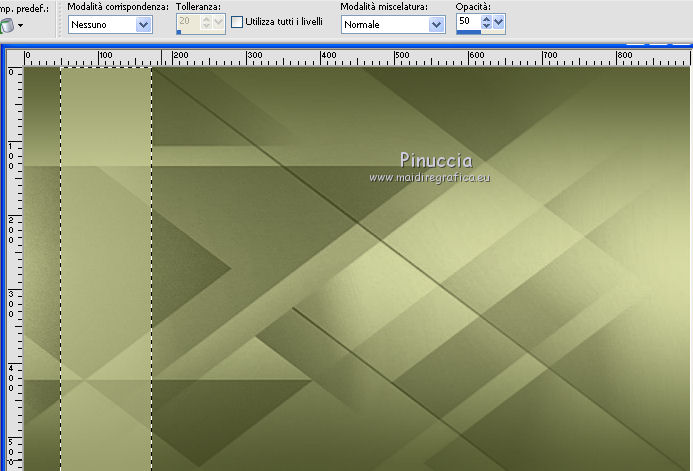Click the Tolleranza spinner arrows
The height and width of the screenshot is (471, 693).
[206, 22]
